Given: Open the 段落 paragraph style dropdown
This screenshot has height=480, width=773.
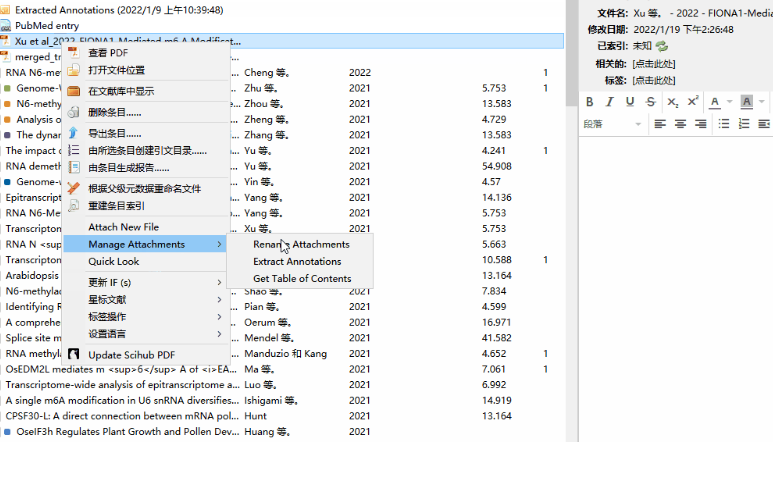Looking at the screenshot, I should 612,124.
